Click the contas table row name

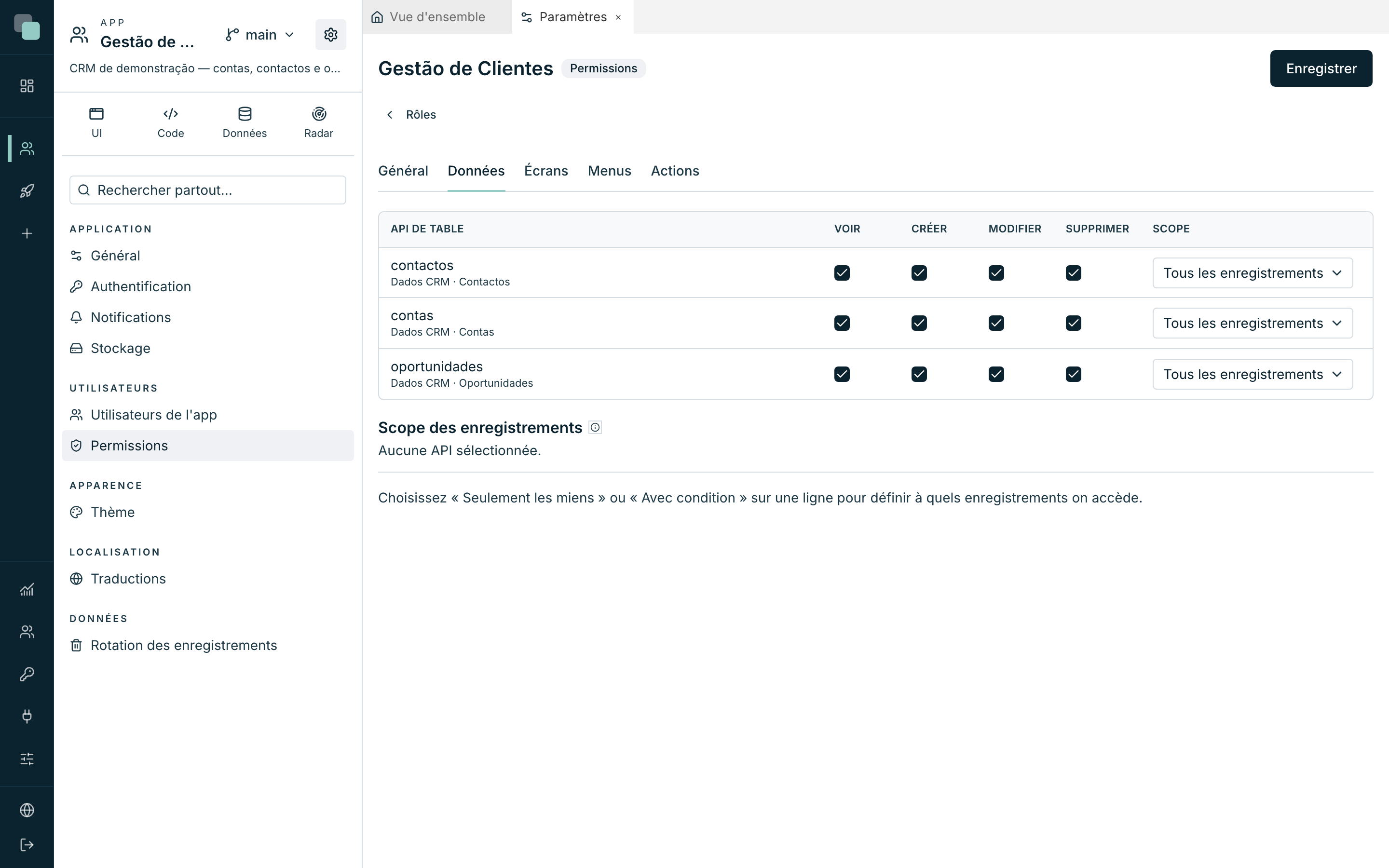(411, 316)
